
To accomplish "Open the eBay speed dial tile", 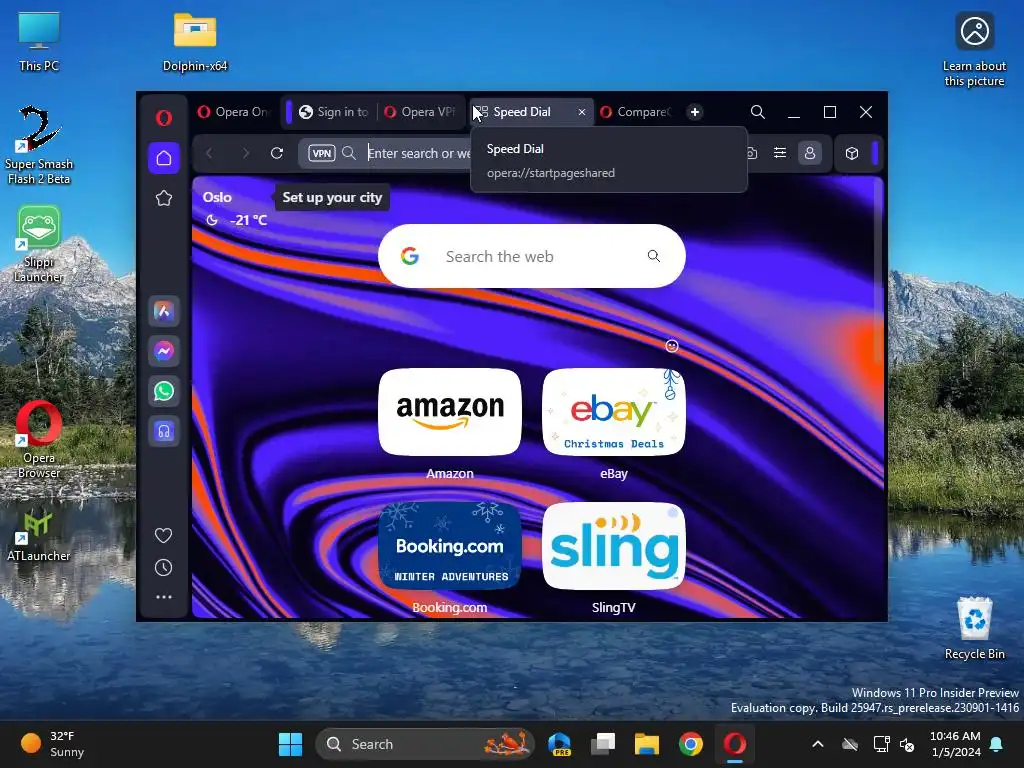I will (x=614, y=412).
